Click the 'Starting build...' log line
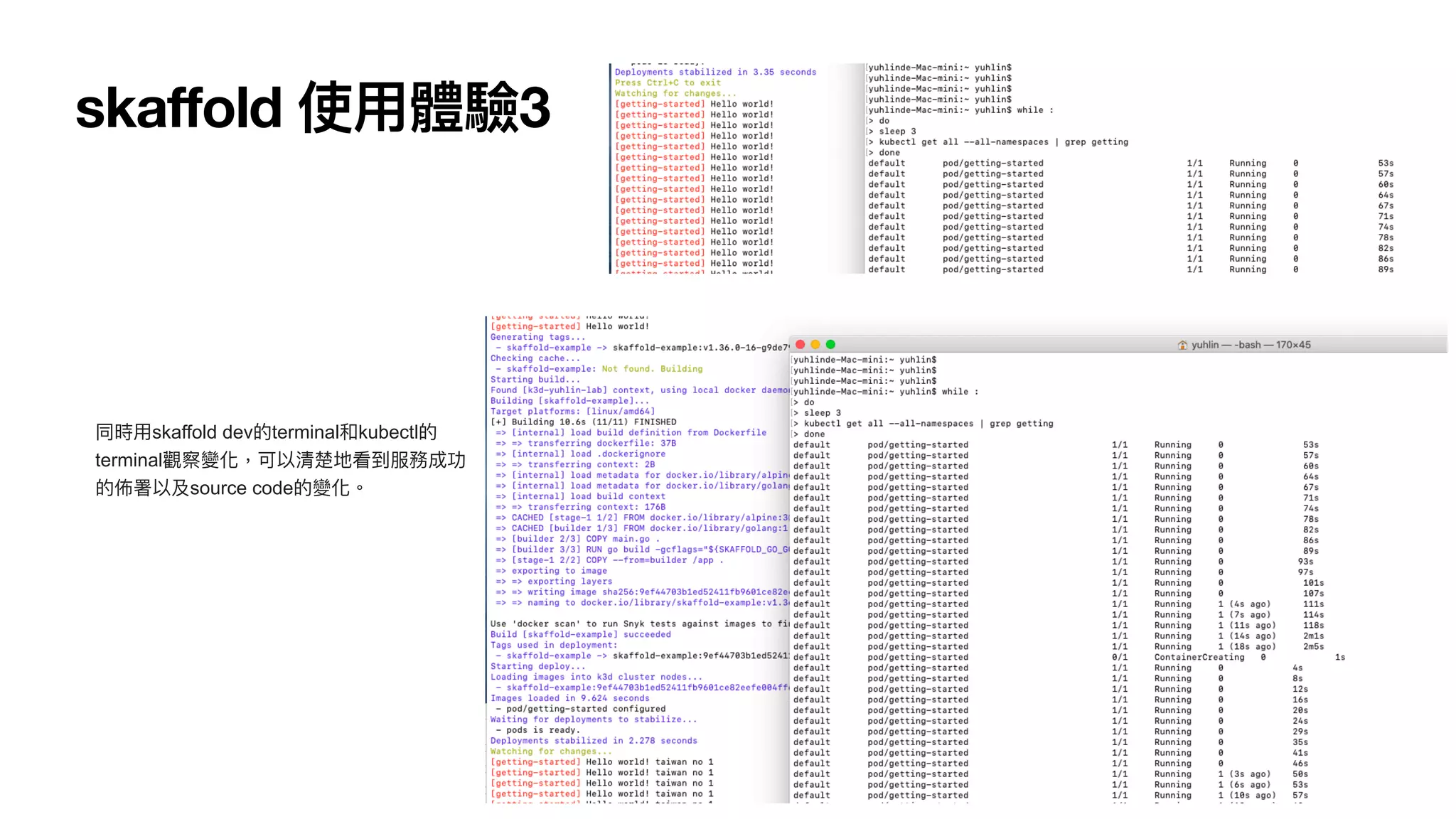This screenshot has width=1456, height=819. (x=535, y=380)
